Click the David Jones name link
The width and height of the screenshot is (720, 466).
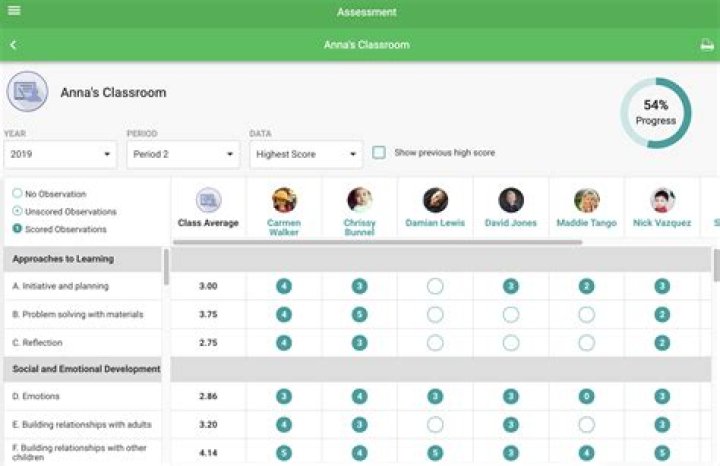tap(511, 223)
